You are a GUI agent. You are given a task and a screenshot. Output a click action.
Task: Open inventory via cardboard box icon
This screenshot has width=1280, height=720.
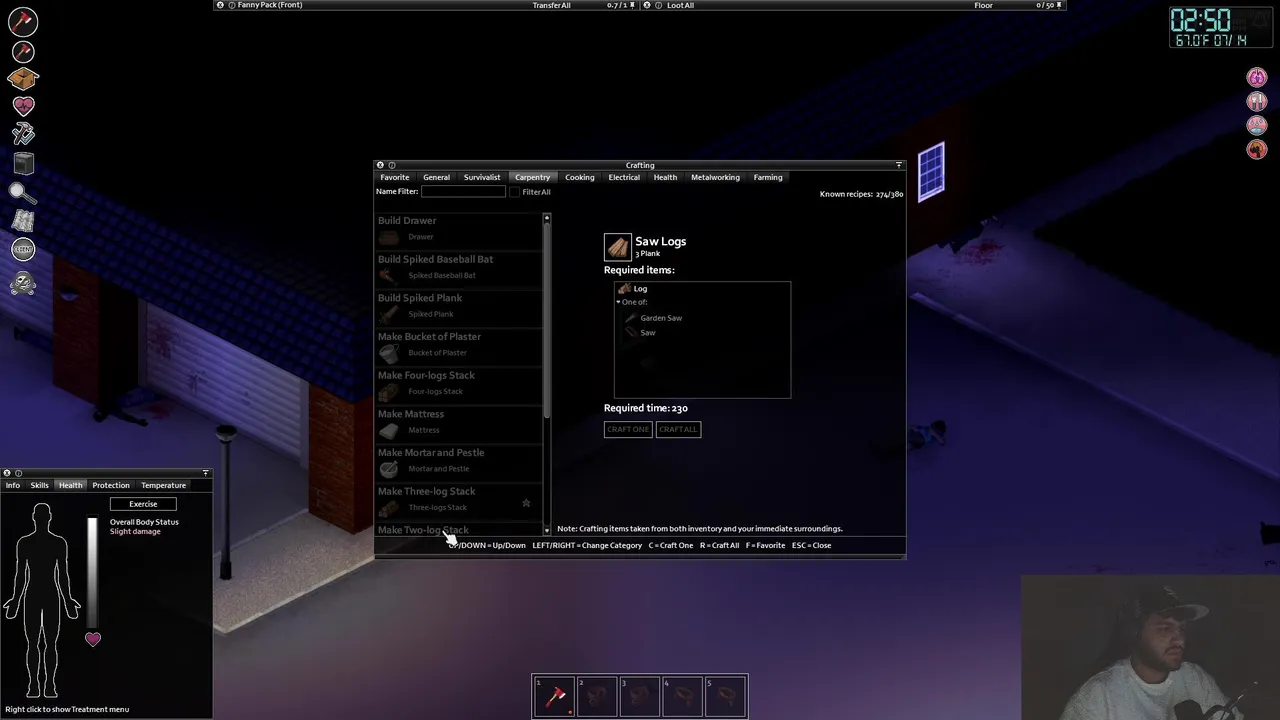pyautogui.click(x=24, y=78)
